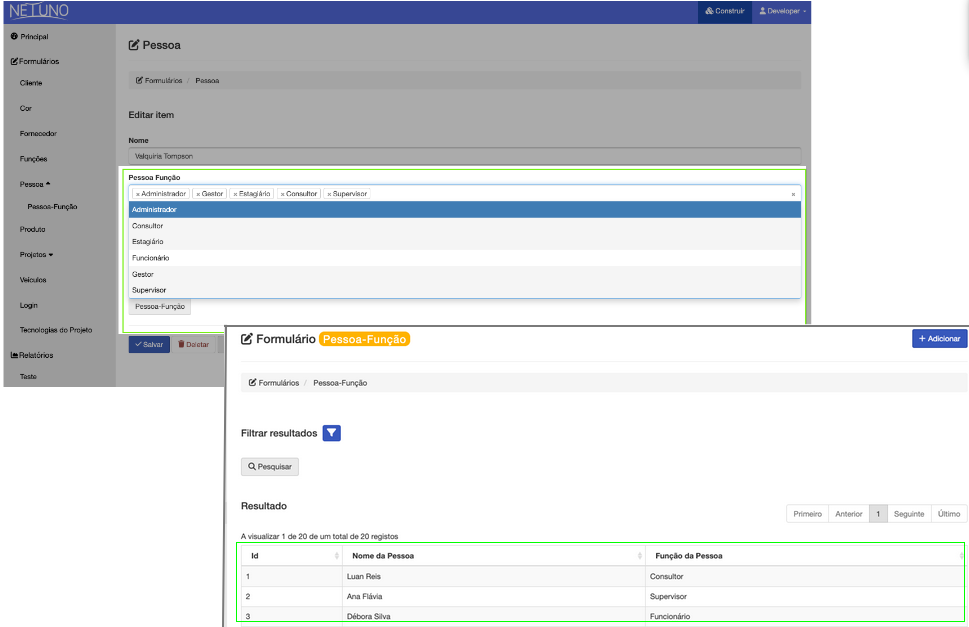
Task: Sort table by Id column arrows
Action: click(x=335, y=556)
